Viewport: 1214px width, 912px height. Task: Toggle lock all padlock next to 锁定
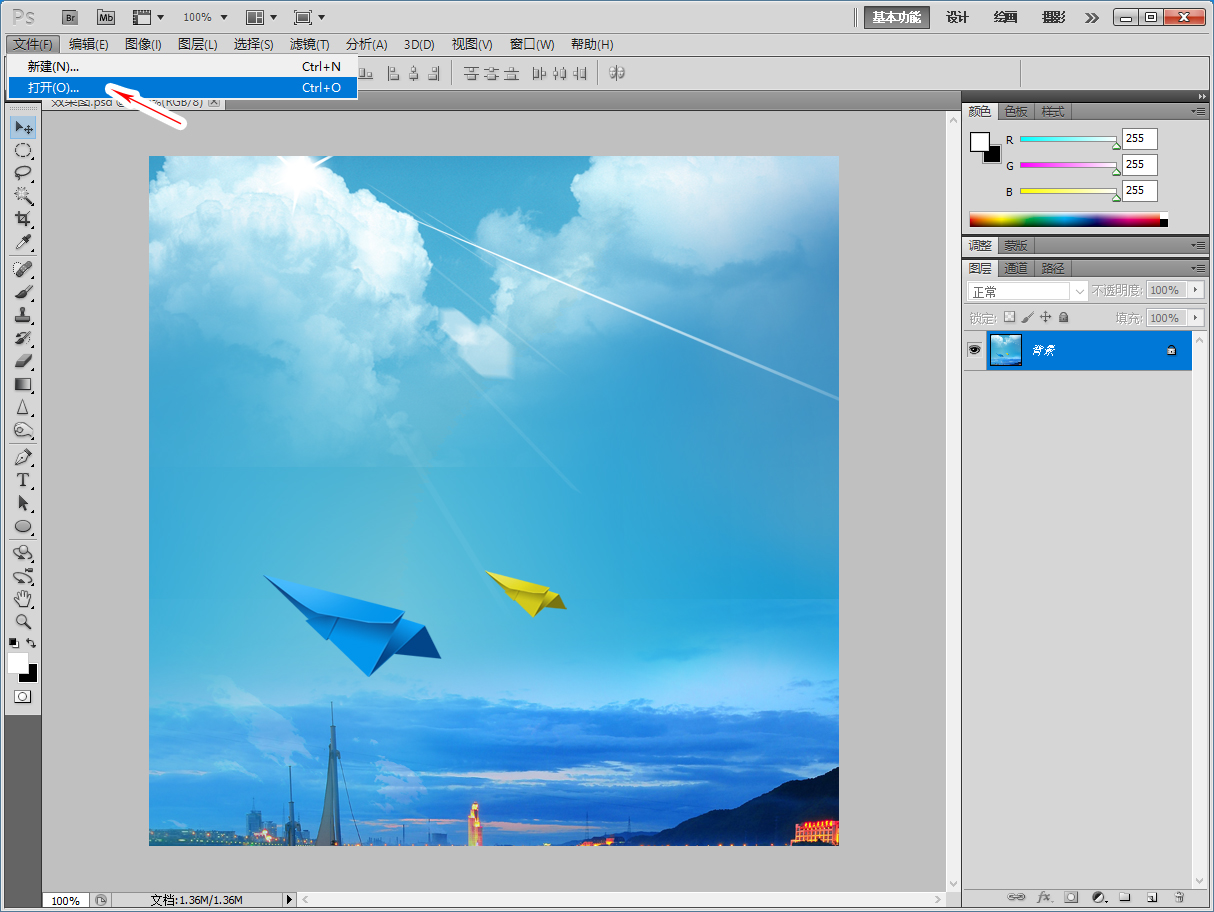pyautogui.click(x=1063, y=317)
